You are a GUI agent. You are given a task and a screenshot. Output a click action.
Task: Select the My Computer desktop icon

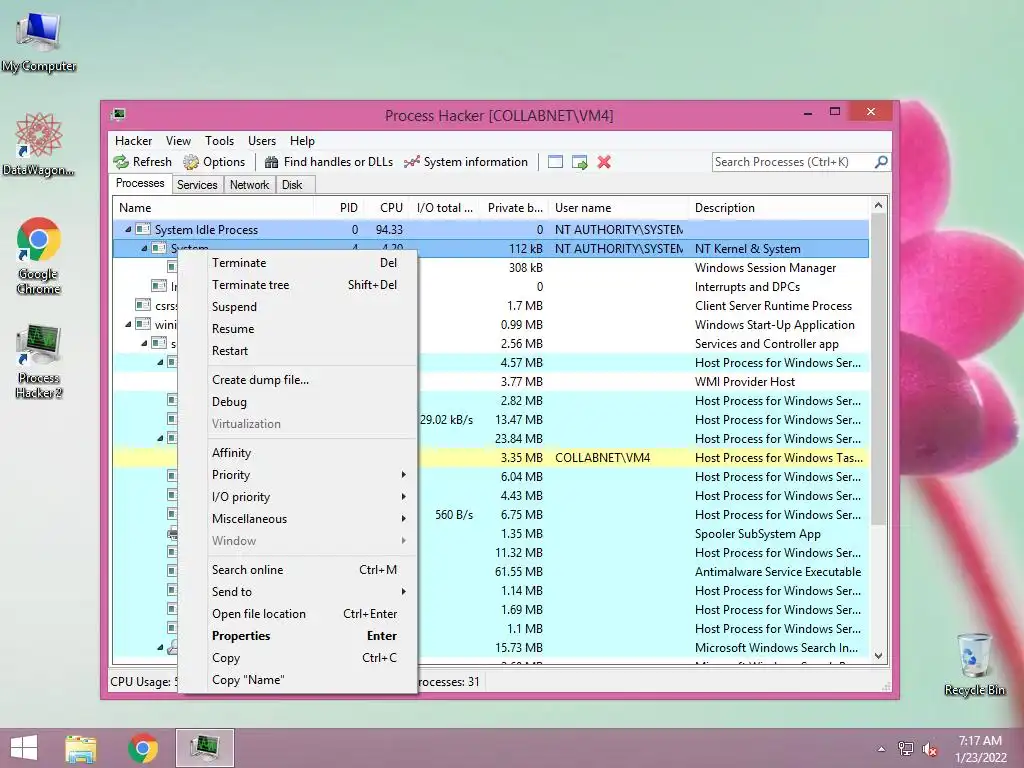[39, 40]
